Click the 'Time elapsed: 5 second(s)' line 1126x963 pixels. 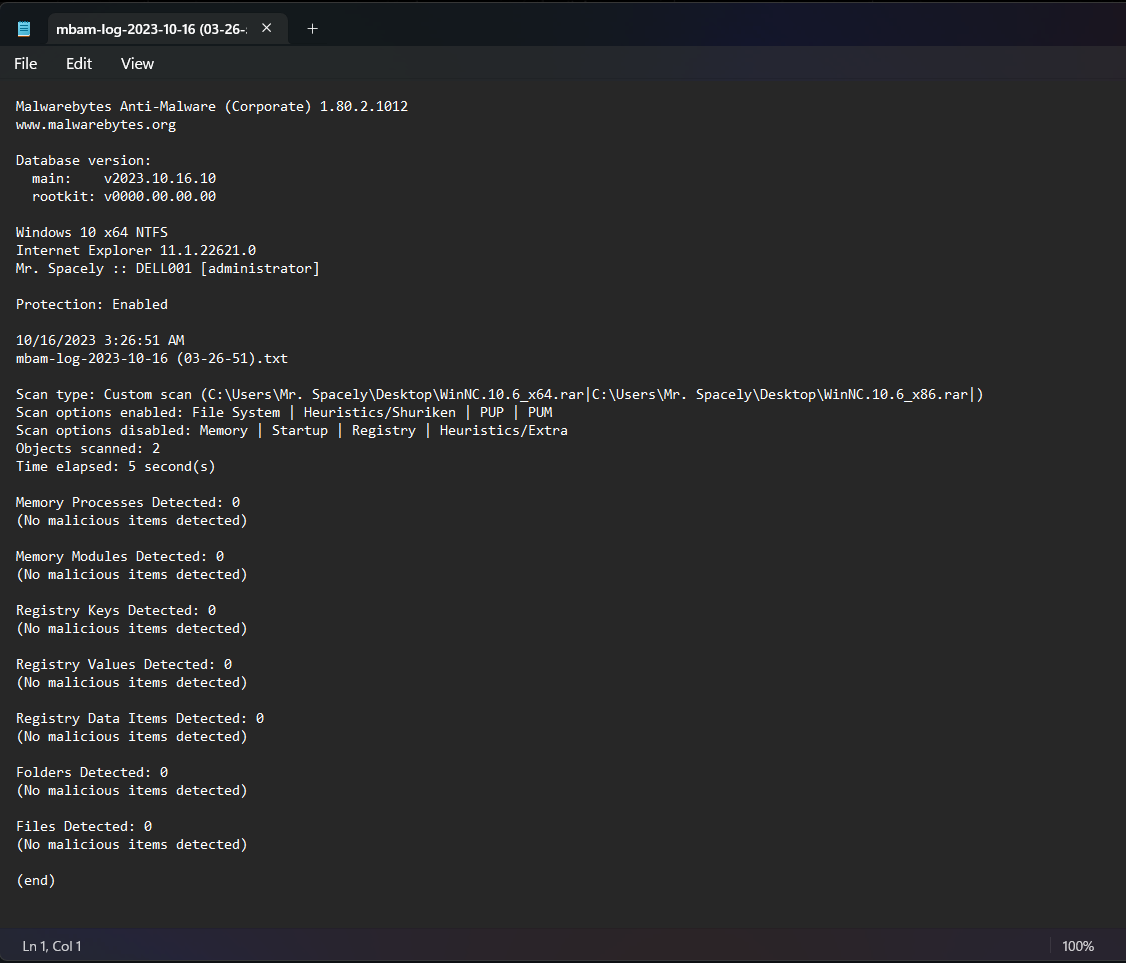point(116,466)
